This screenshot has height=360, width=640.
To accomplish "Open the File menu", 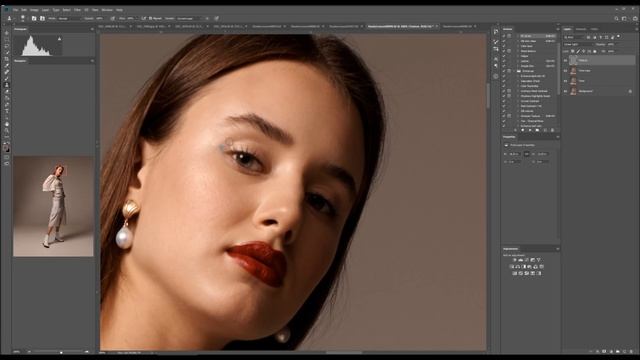I will (15, 10).
